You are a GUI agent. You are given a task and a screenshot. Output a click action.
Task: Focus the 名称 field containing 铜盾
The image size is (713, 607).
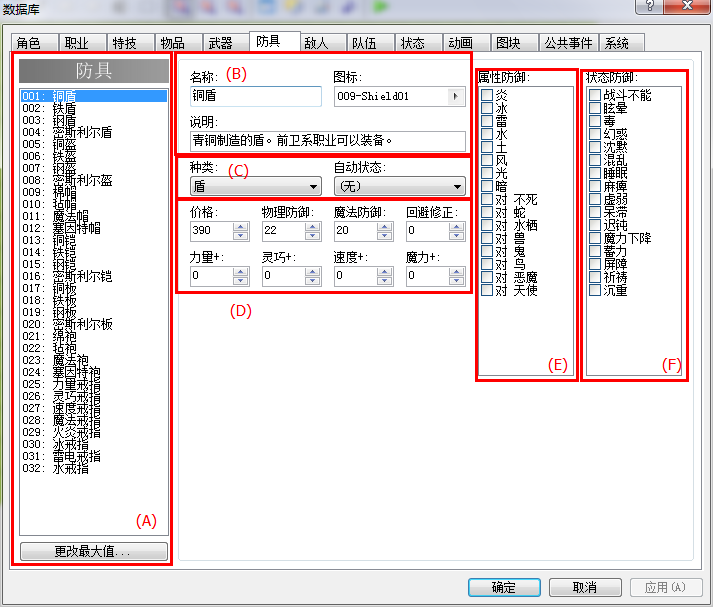coord(256,96)
